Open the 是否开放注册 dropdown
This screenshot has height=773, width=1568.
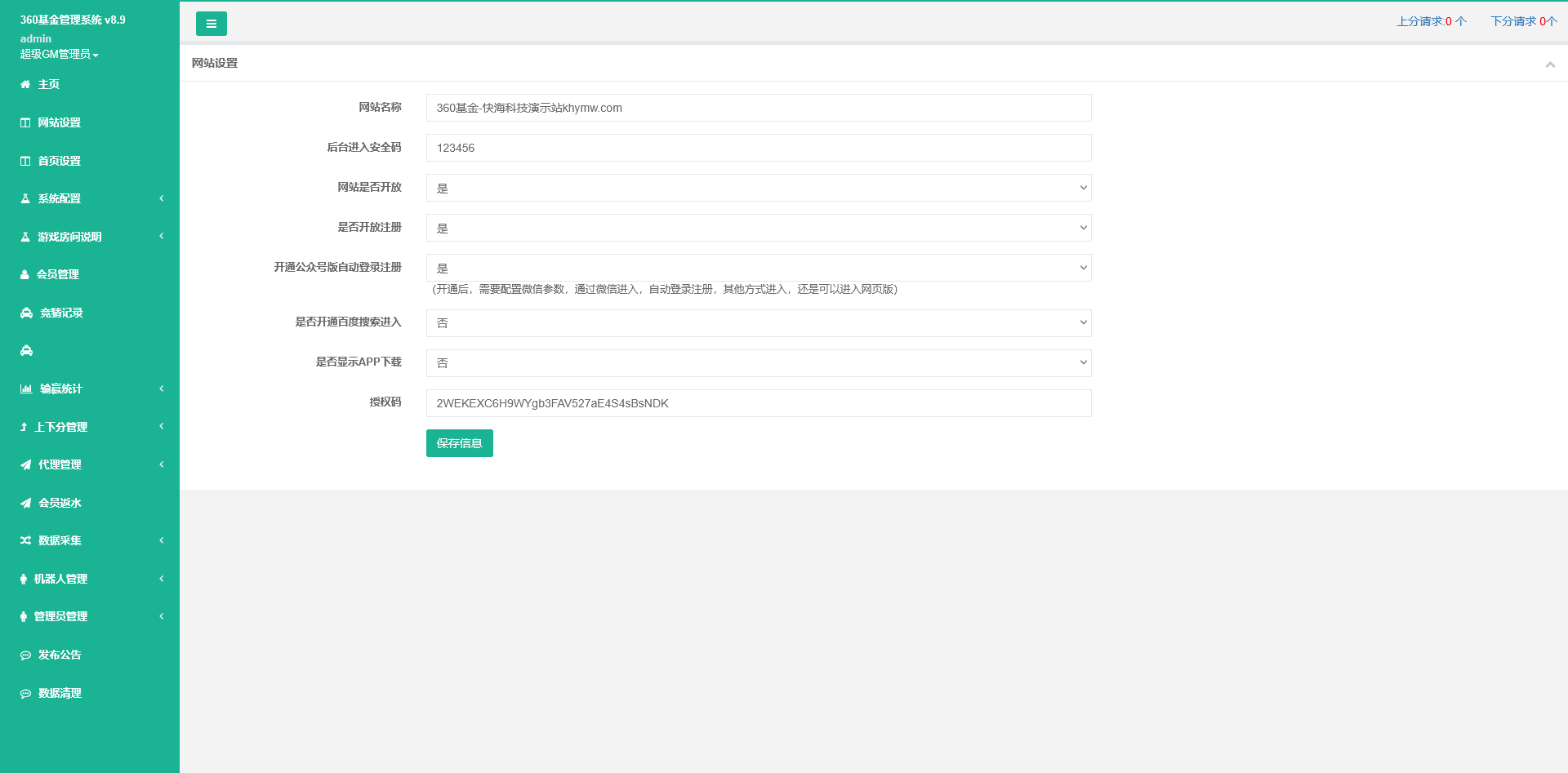758,228
